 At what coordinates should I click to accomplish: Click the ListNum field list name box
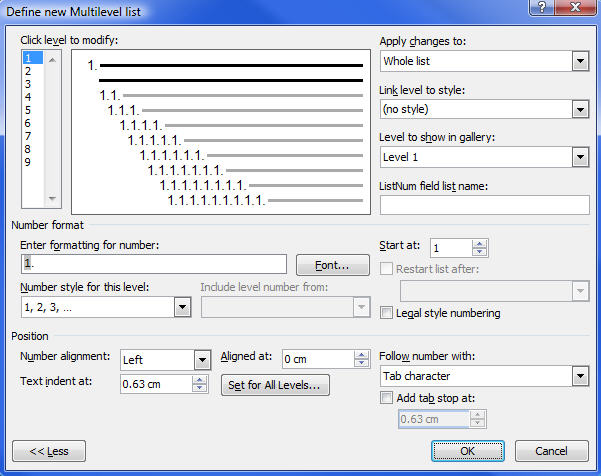point(484,205)
